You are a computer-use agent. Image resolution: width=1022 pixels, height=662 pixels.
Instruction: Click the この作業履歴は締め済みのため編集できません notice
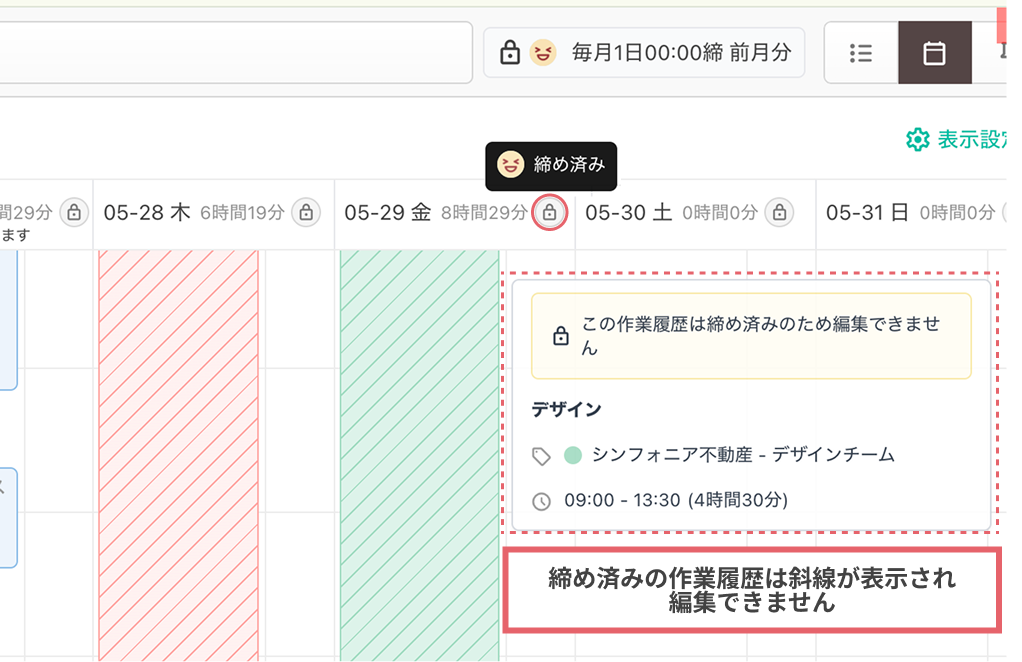[752, 336]
